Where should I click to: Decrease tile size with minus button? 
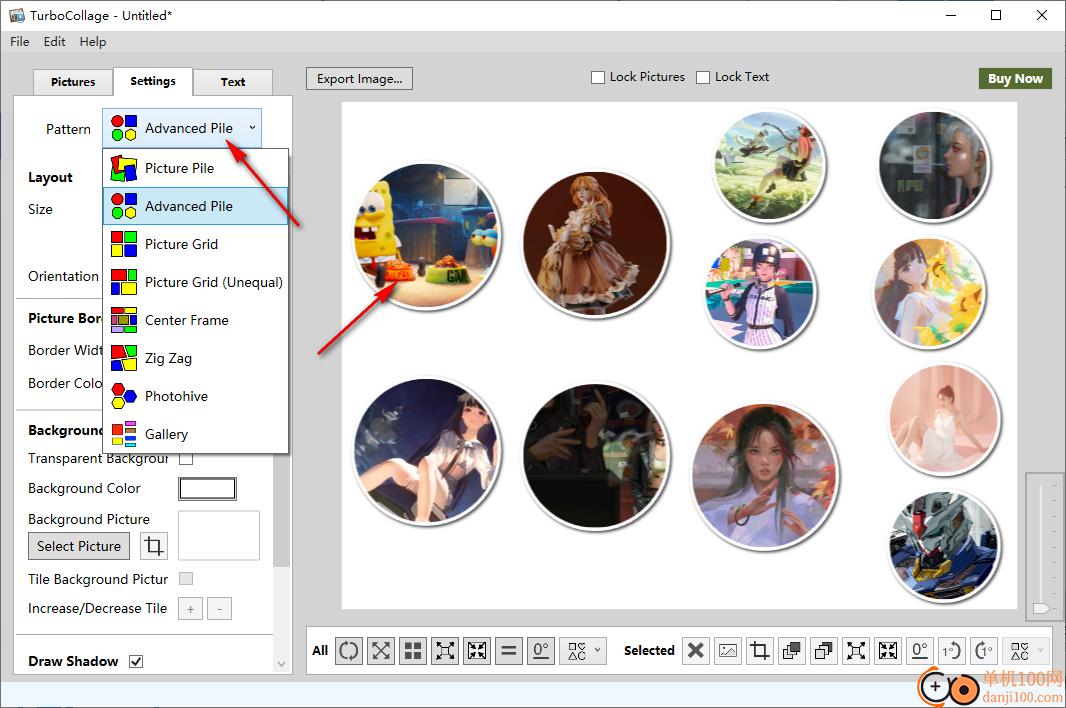click(219, 609)
